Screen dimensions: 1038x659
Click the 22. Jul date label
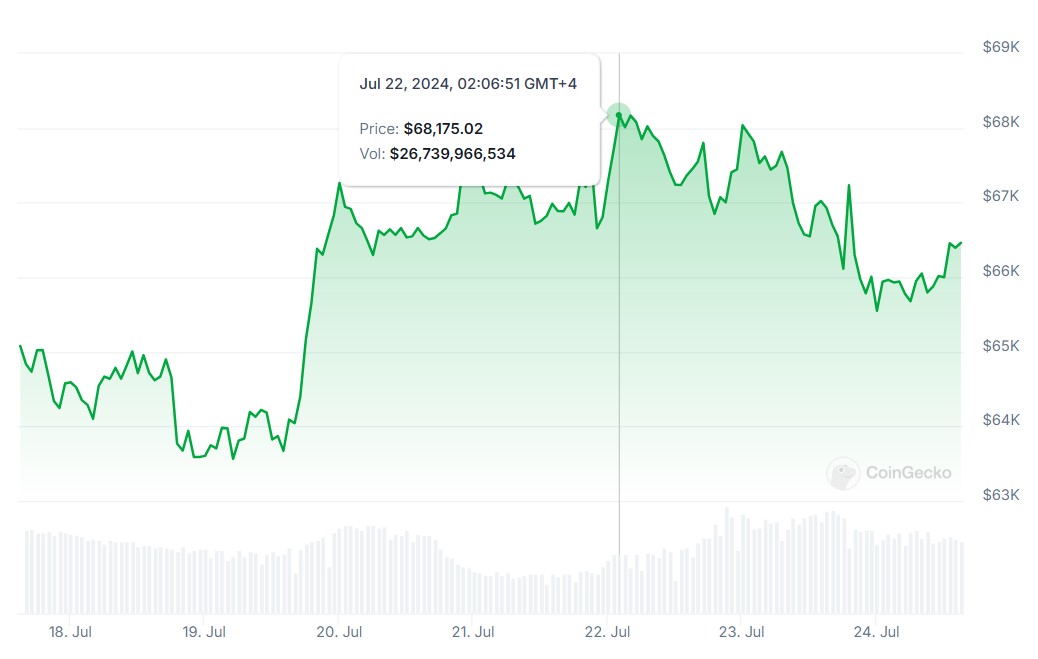[607, 632]
